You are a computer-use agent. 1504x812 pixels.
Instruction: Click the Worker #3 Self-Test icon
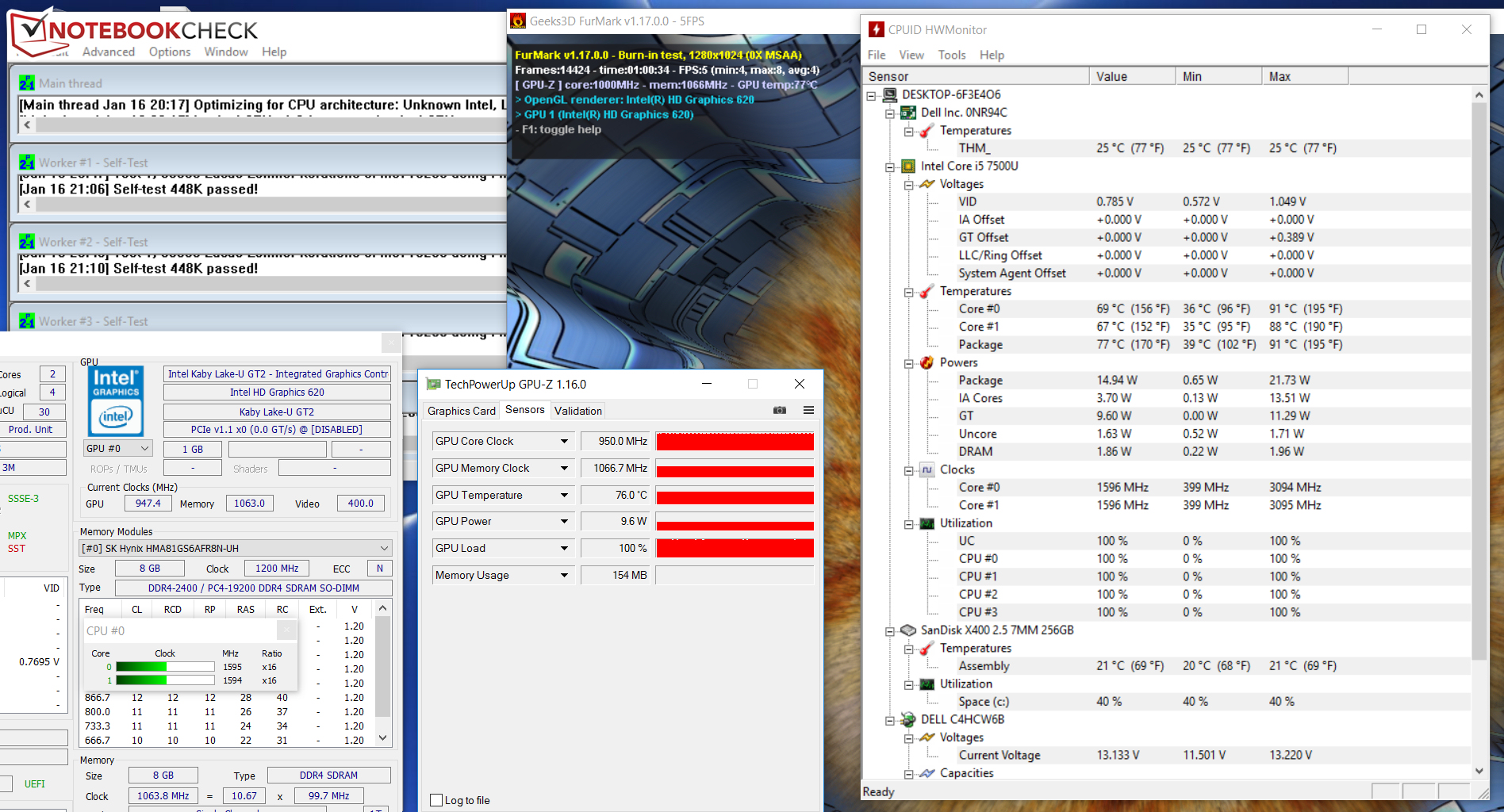pyautogui.click(x=27, y=320)
